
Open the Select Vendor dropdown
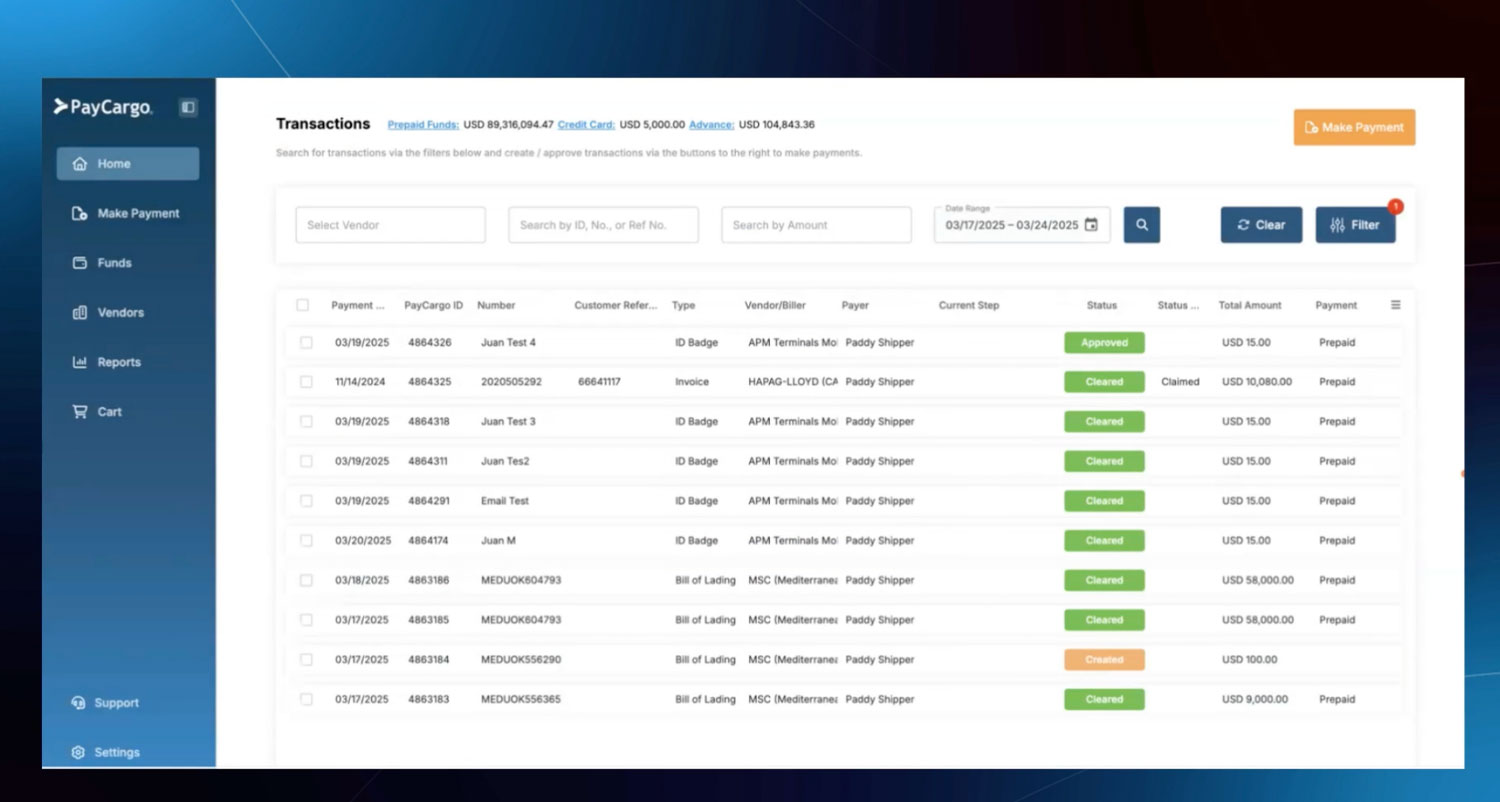click(390, 225)
